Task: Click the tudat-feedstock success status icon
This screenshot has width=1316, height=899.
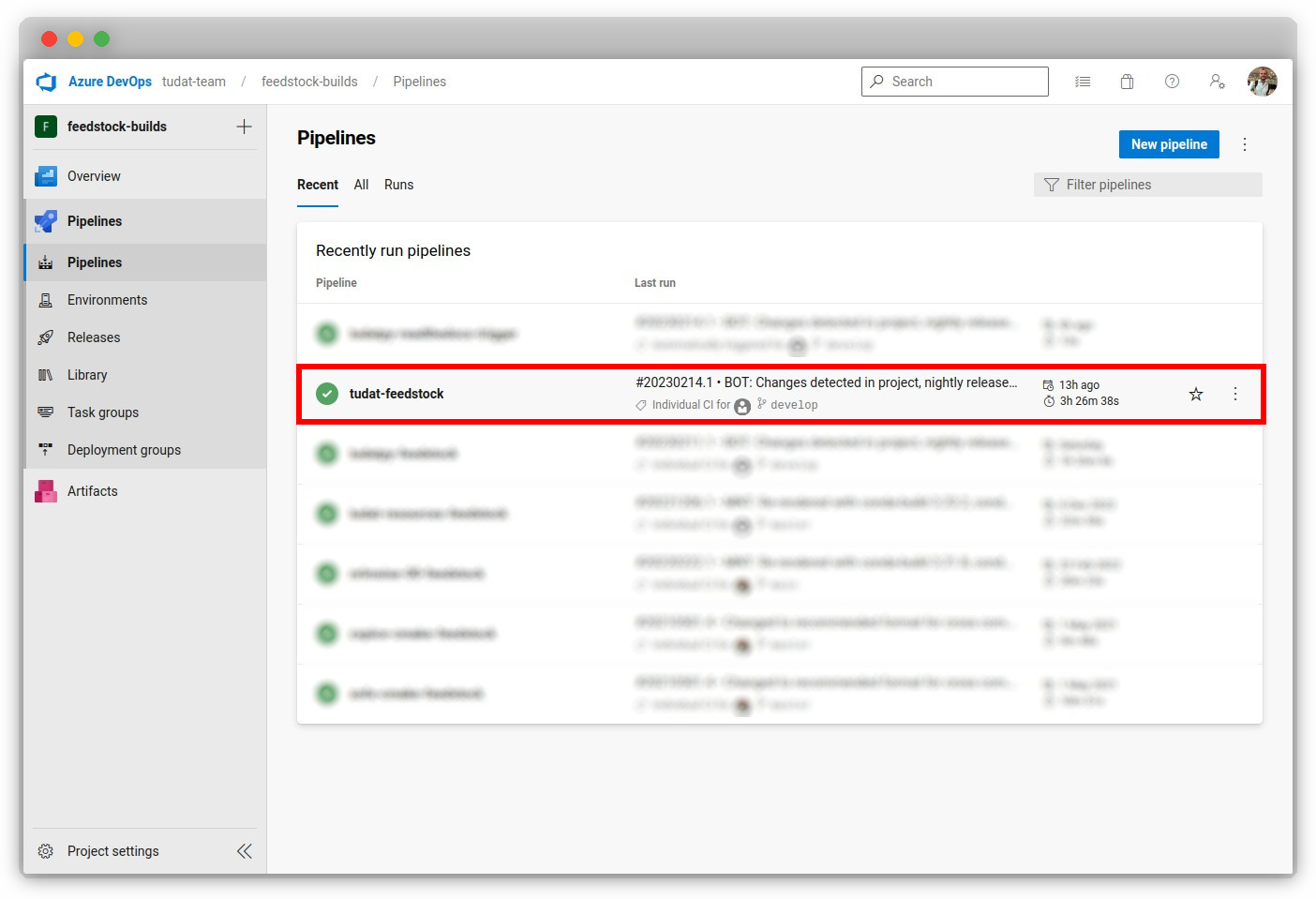Action: tap(327, 394)
